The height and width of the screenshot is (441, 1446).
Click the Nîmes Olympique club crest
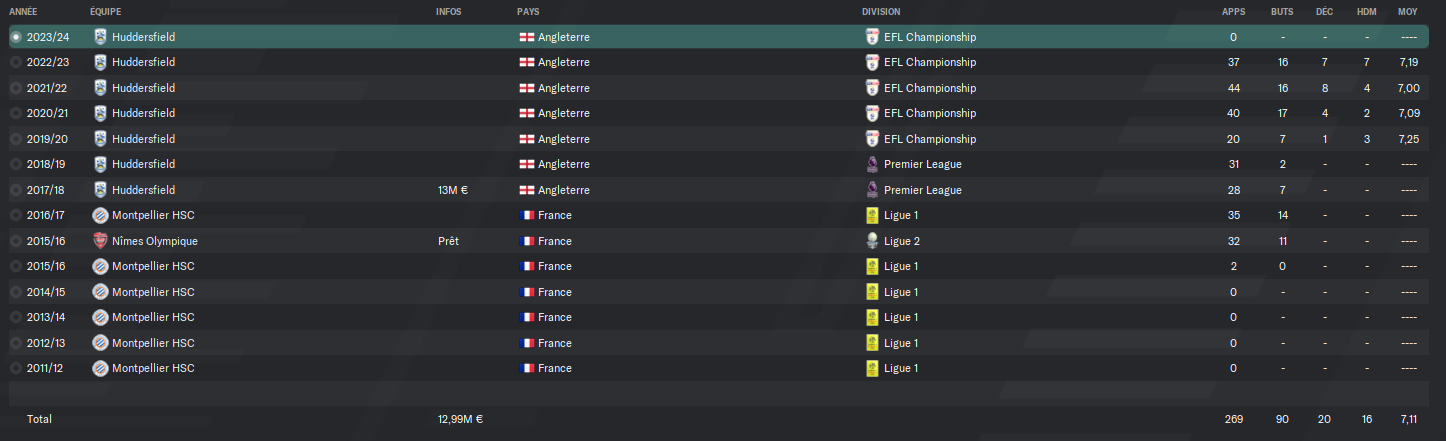[x=100, y=241]
